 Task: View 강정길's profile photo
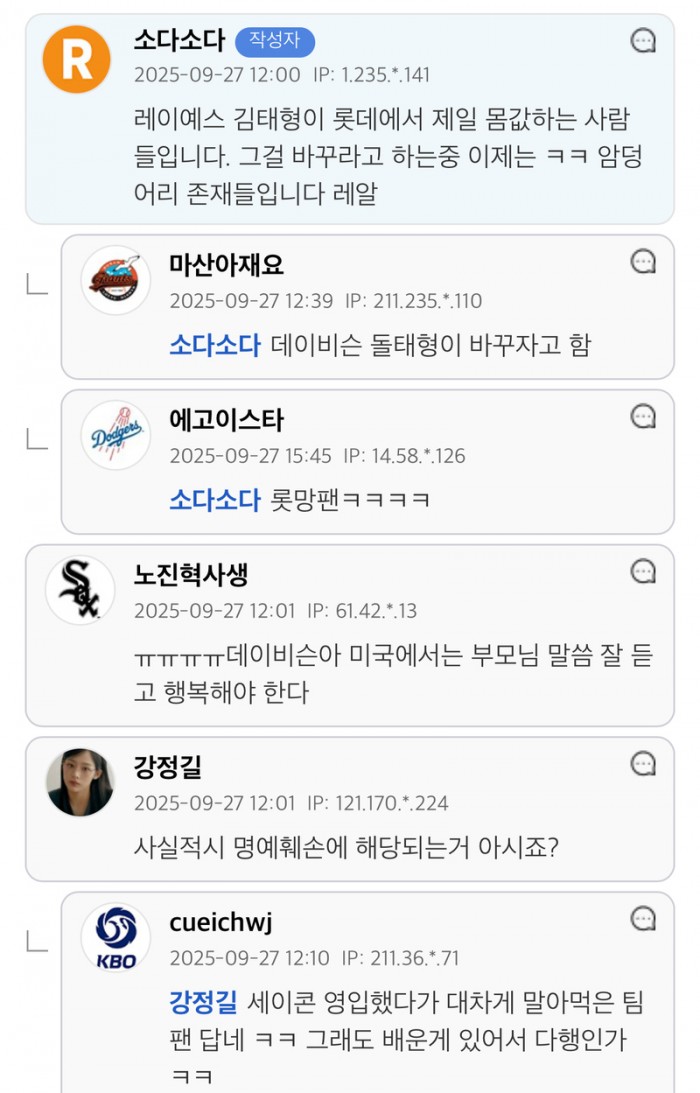pyautogui.click(x=80, y=783)
